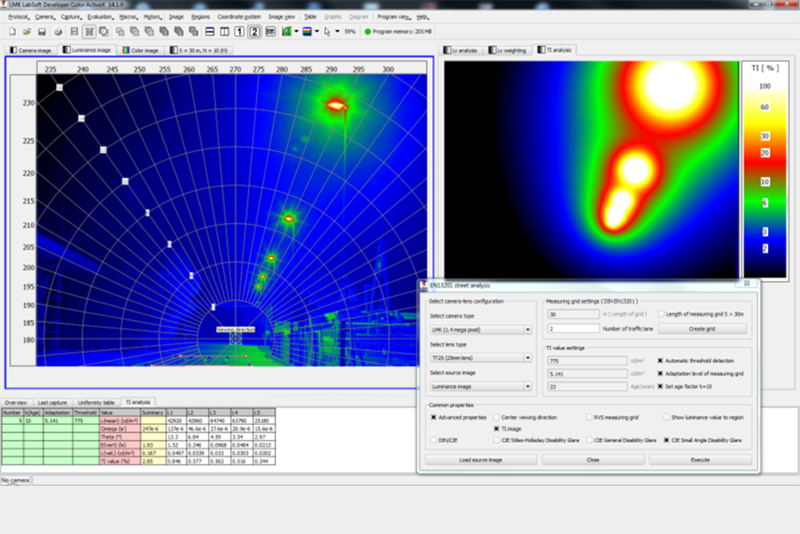Open the Regions menu
800x534 pixels.
pyautogui.click(x=201, y=17)
